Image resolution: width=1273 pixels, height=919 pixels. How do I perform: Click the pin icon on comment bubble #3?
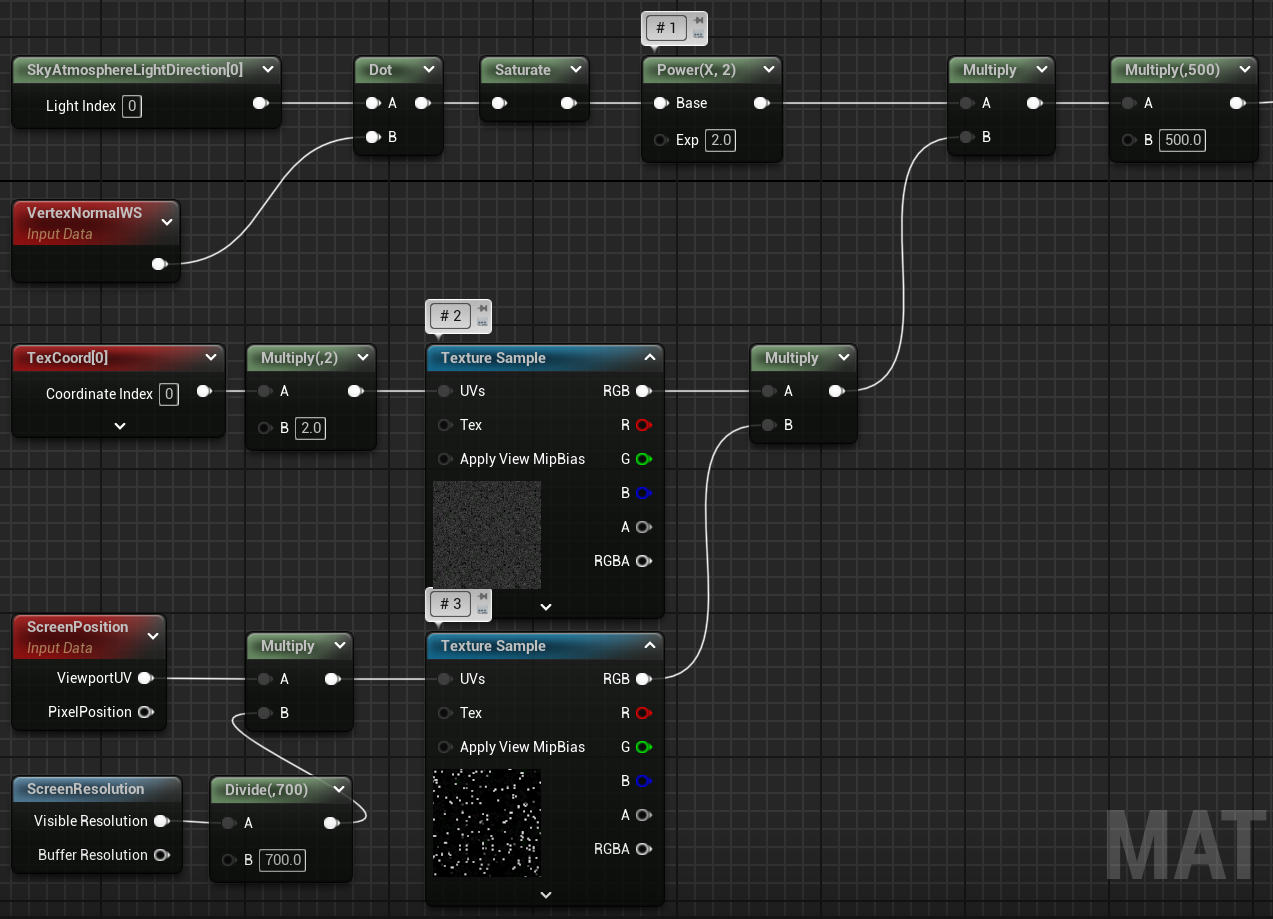(x=483, y=597)
